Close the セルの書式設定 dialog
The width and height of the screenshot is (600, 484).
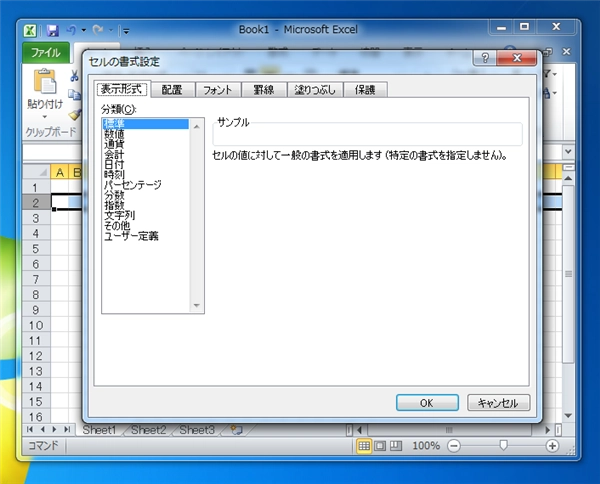(x=517, y=58)
